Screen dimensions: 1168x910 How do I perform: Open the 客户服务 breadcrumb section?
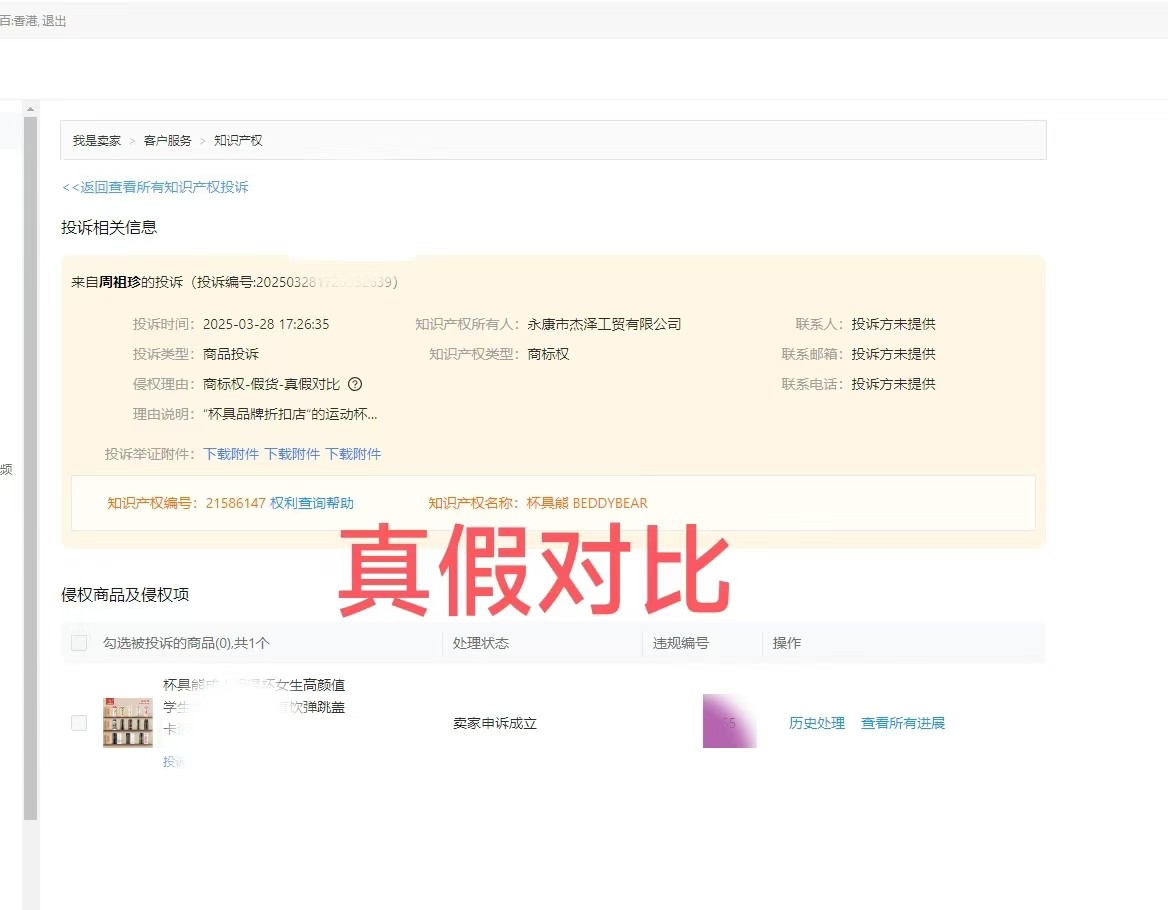pyautogui.click(x=167, y=140)
